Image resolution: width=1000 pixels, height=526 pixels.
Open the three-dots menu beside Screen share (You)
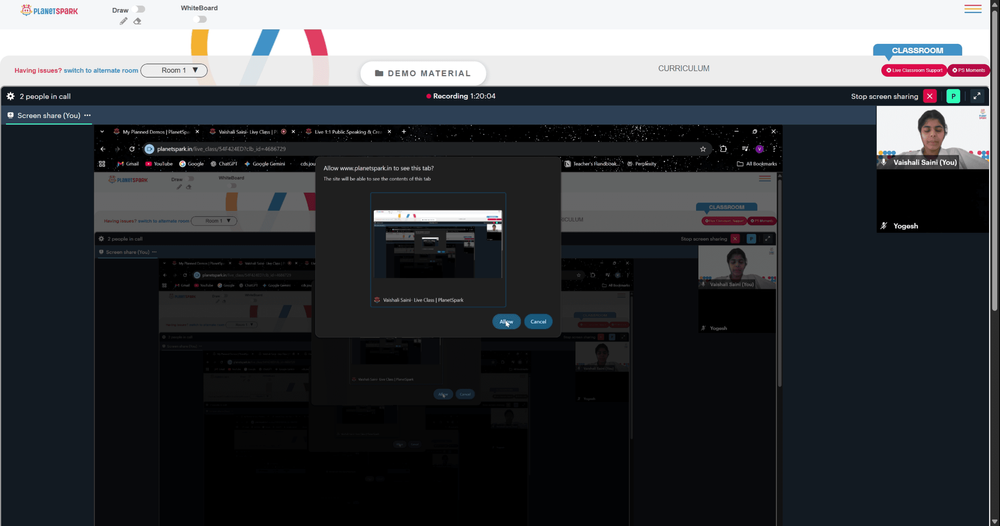pyautogui.click(x=87, y=115)
